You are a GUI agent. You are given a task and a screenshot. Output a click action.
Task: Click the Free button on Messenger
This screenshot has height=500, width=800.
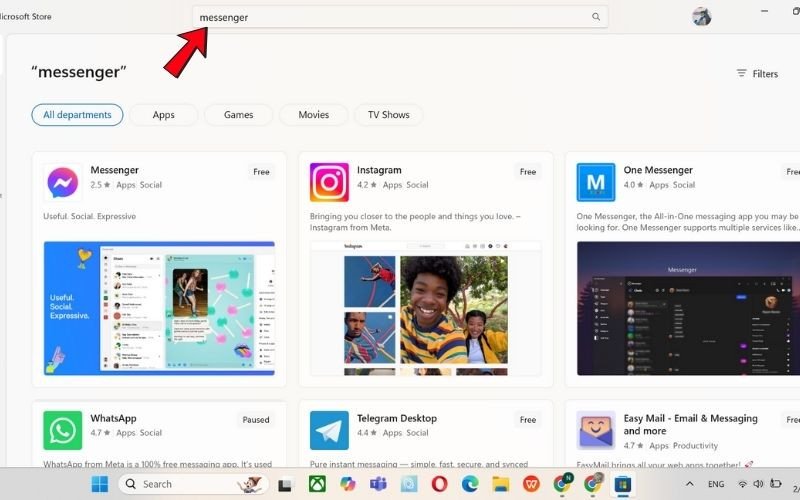pyautogui.click(x=261, y=172)
